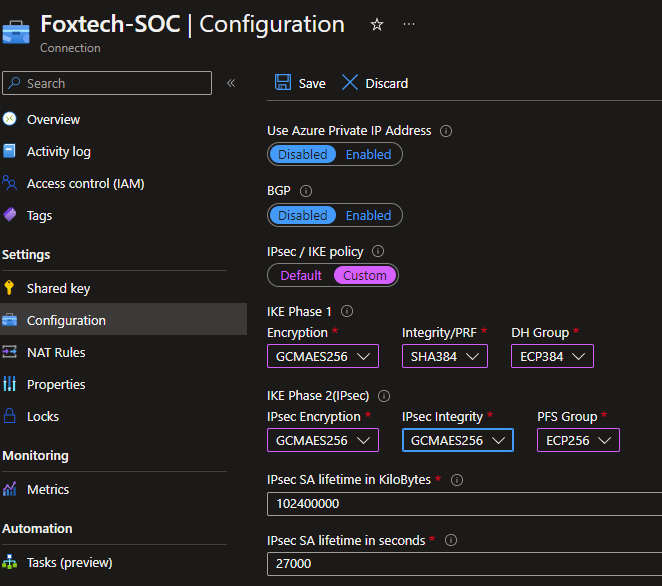This screenshot has height=586, width=662.
Task: Click the Foxtech-SOC connection briefcase icon
Action: [16, 32]
